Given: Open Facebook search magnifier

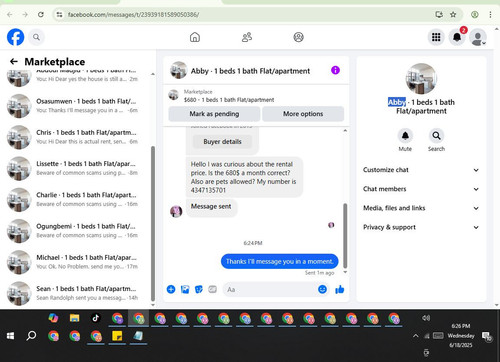Looking at the screenshot, I should (x=36, y=37).
